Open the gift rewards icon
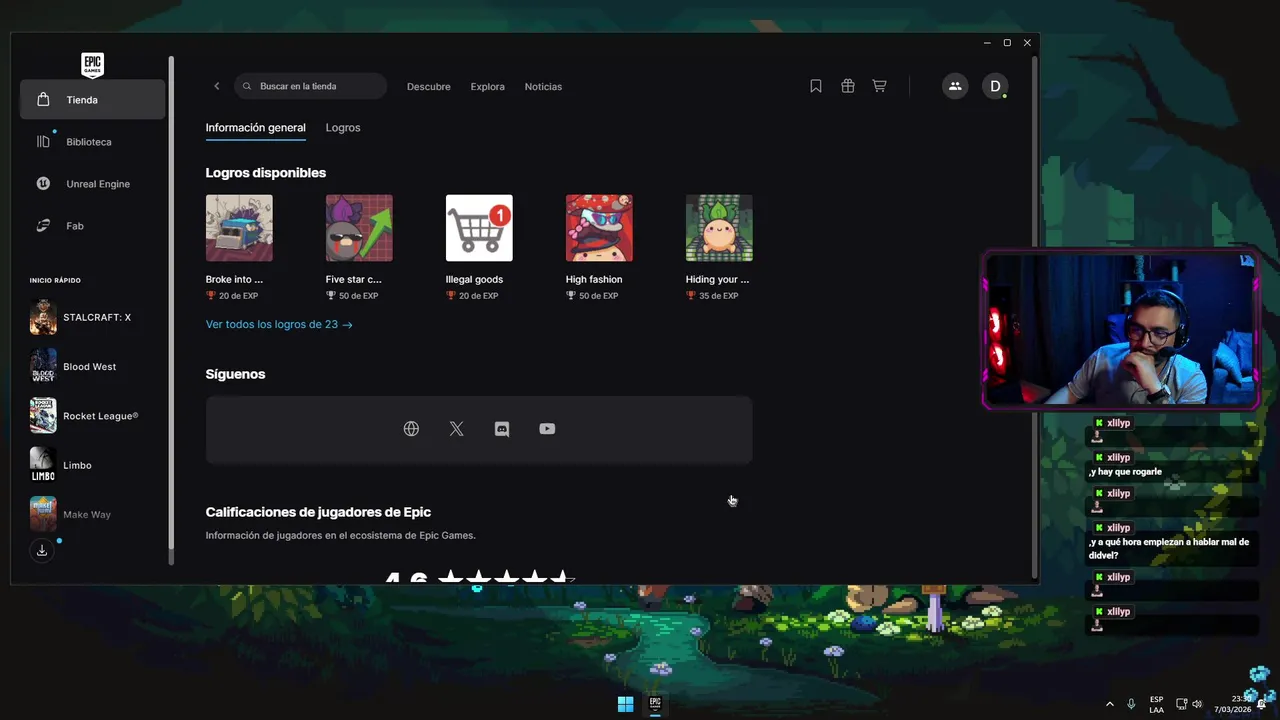The width and height of the screenshot is (1280, 720). click(848, 86)
